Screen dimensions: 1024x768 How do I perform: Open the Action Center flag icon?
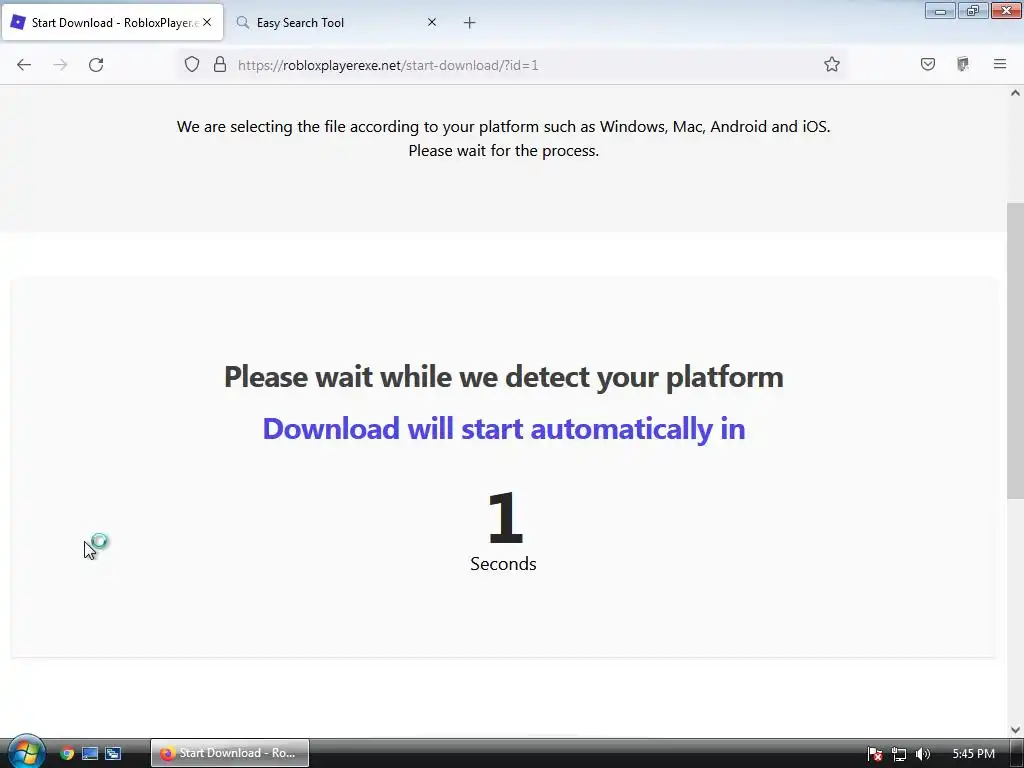[875, 754]
